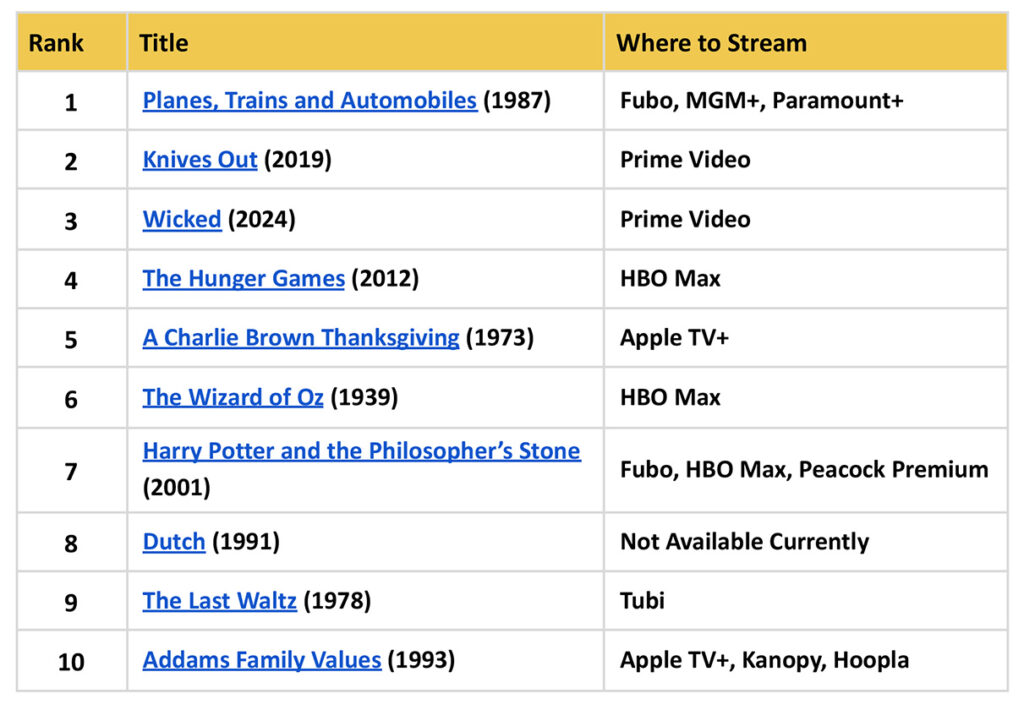Viewport: 1024px width, 710px height.
Task: Select the Tubi streaming cell
Action: (642, 601)
